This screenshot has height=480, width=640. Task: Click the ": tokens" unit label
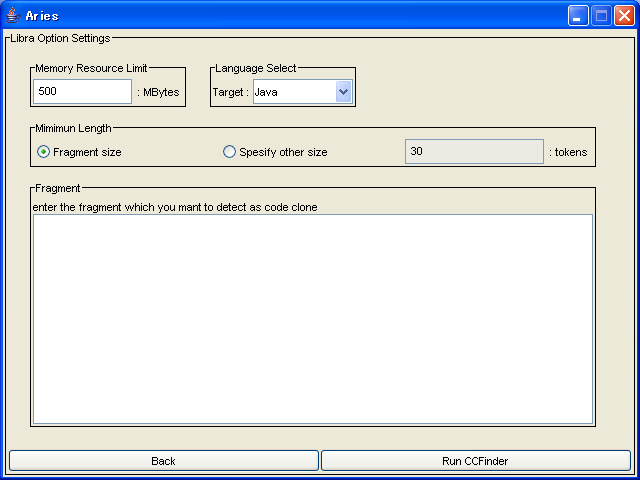(x=568, y=152)
